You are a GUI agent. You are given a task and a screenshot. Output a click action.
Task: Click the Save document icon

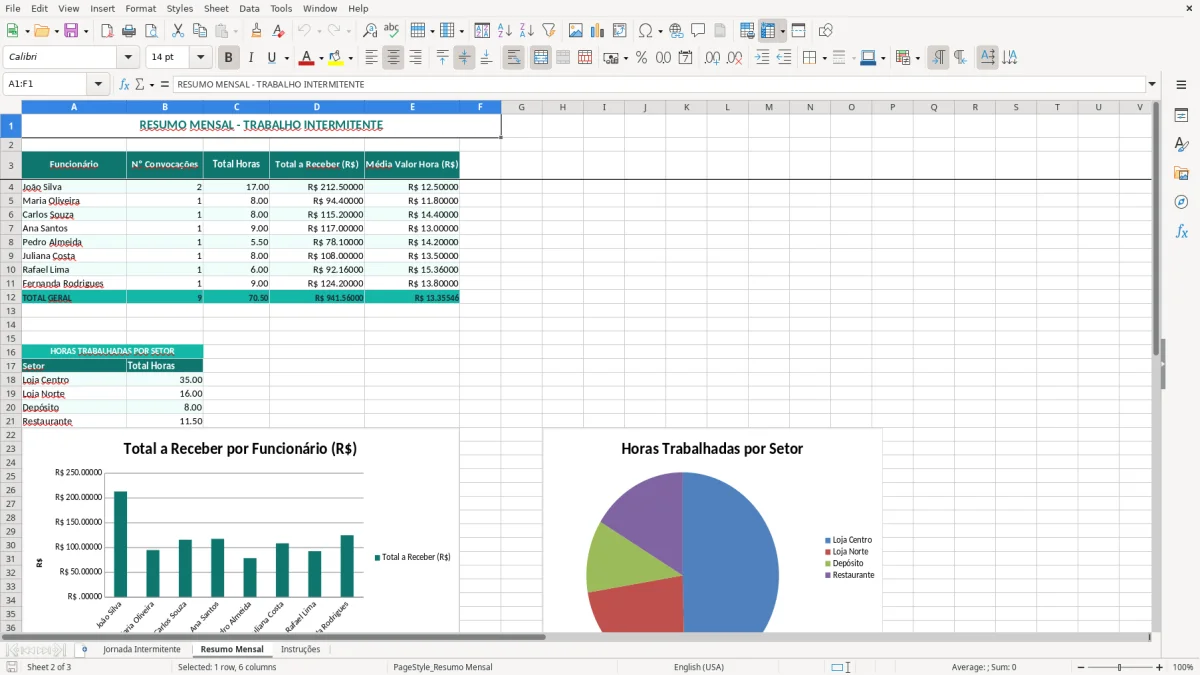[71, 31]
